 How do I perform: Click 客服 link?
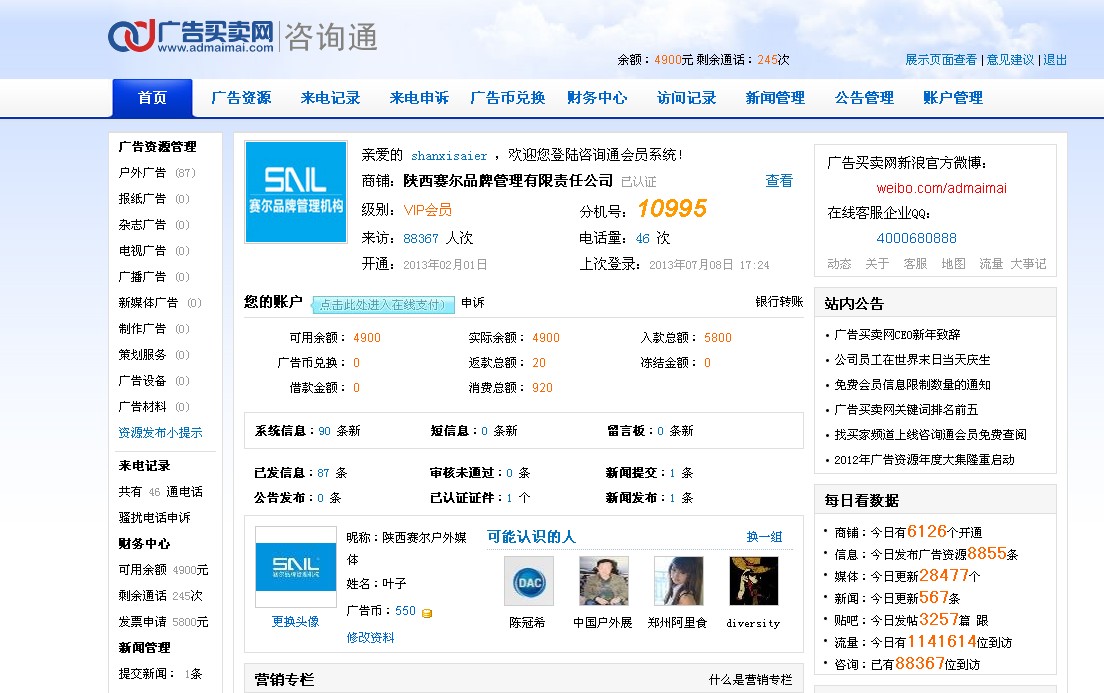point(915,264)
